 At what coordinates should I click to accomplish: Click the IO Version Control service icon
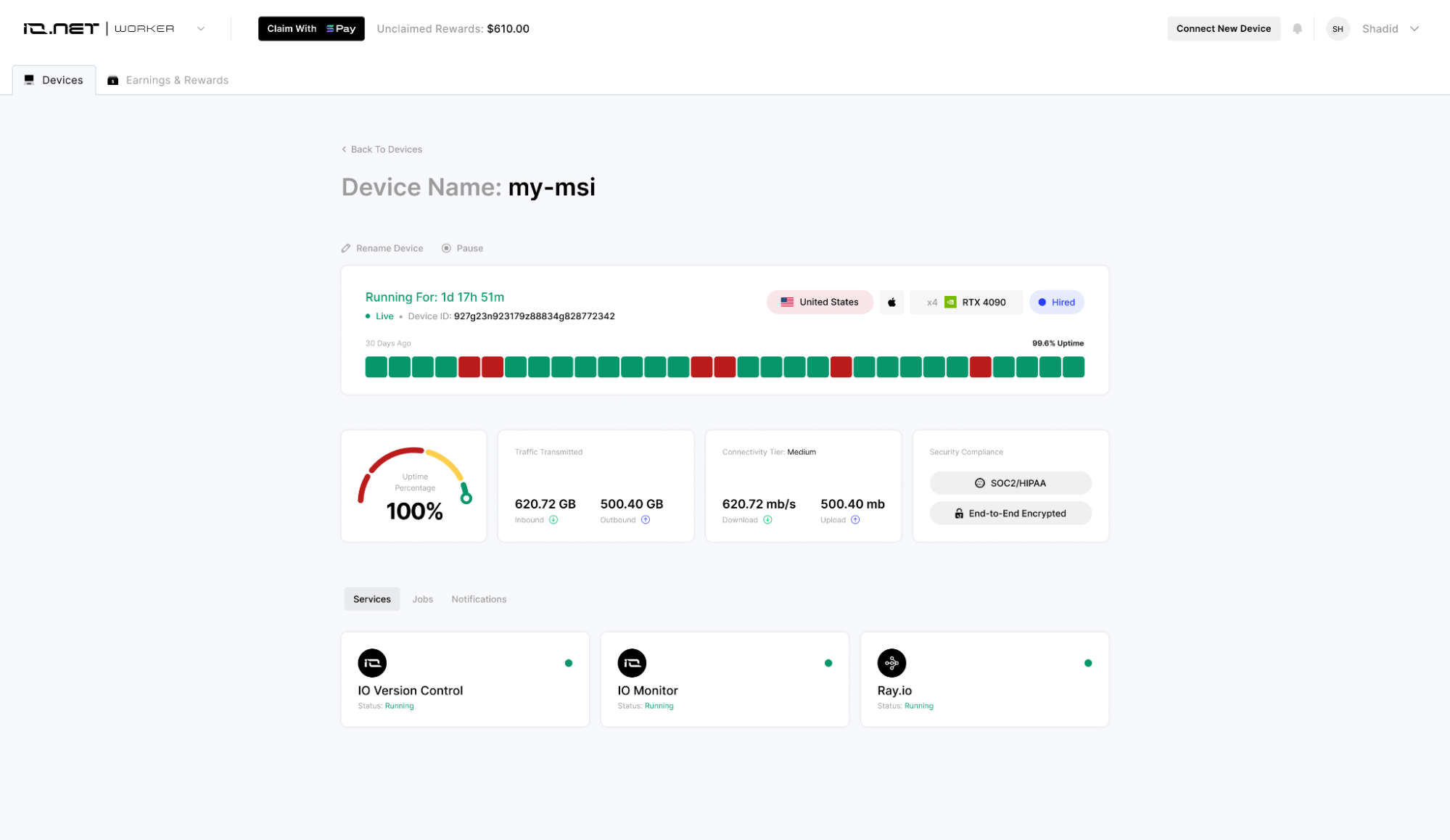pyautogui.click(x=372, y=663)
